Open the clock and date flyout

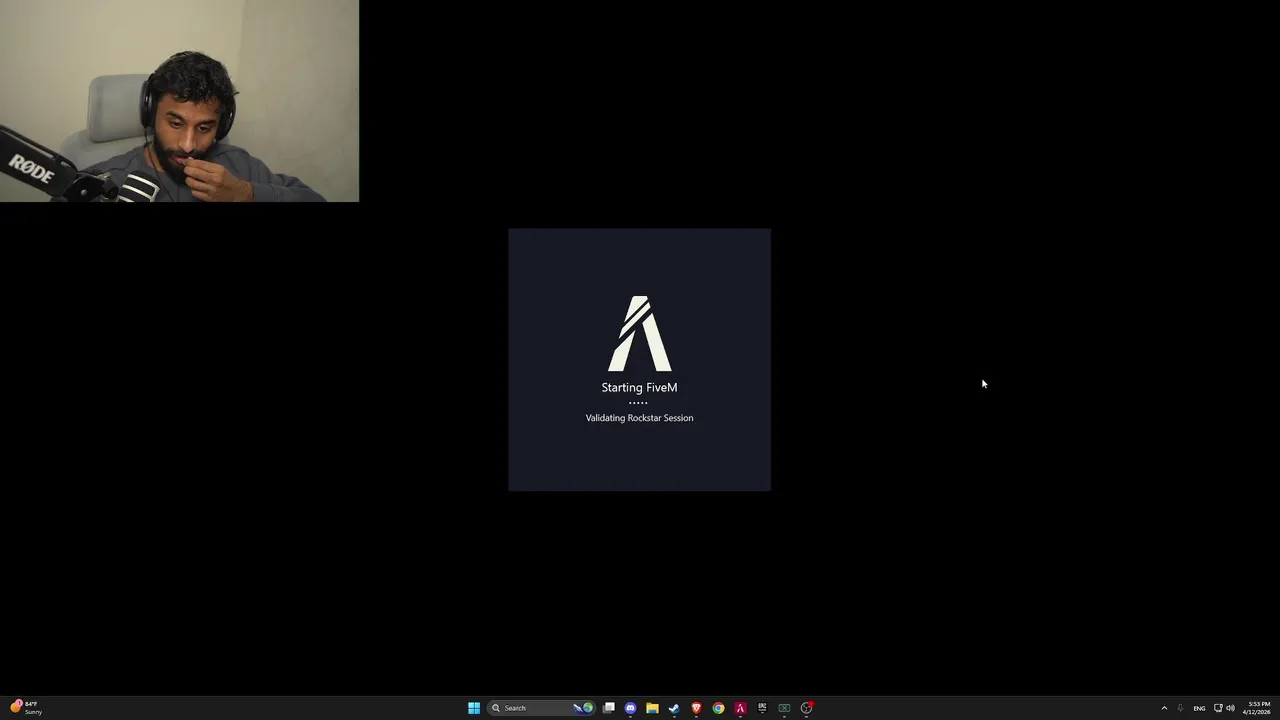pyautogui.click(x=1257, y=708)
